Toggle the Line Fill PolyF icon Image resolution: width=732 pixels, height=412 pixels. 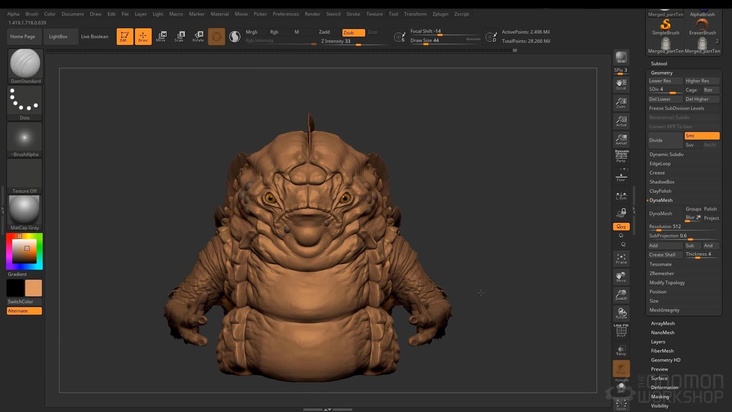[x=621, y=330]
